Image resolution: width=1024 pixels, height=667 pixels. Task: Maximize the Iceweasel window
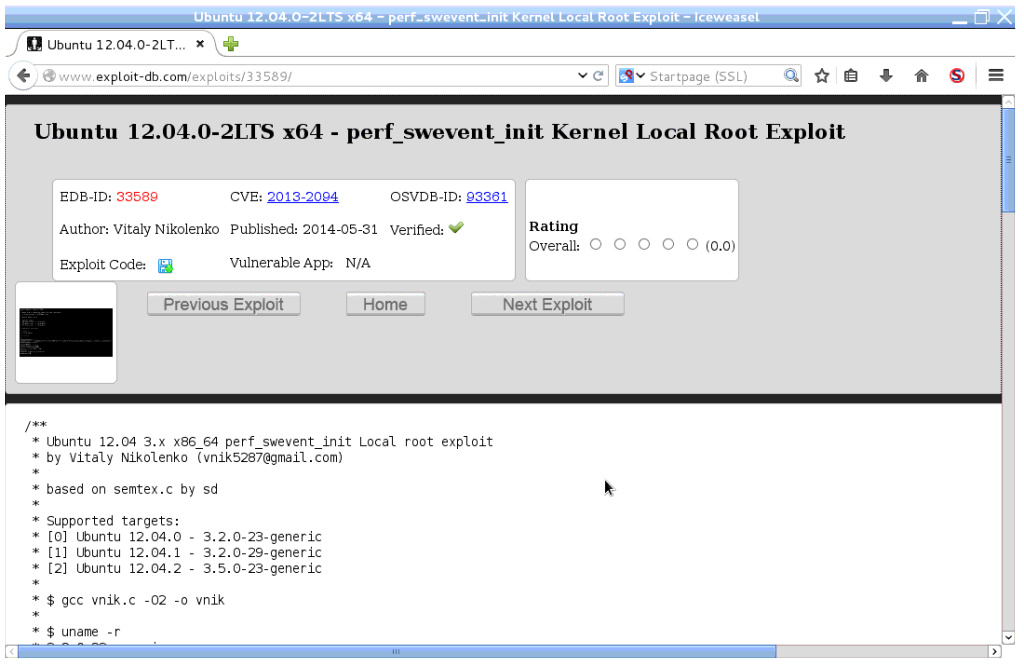(982, 17)
